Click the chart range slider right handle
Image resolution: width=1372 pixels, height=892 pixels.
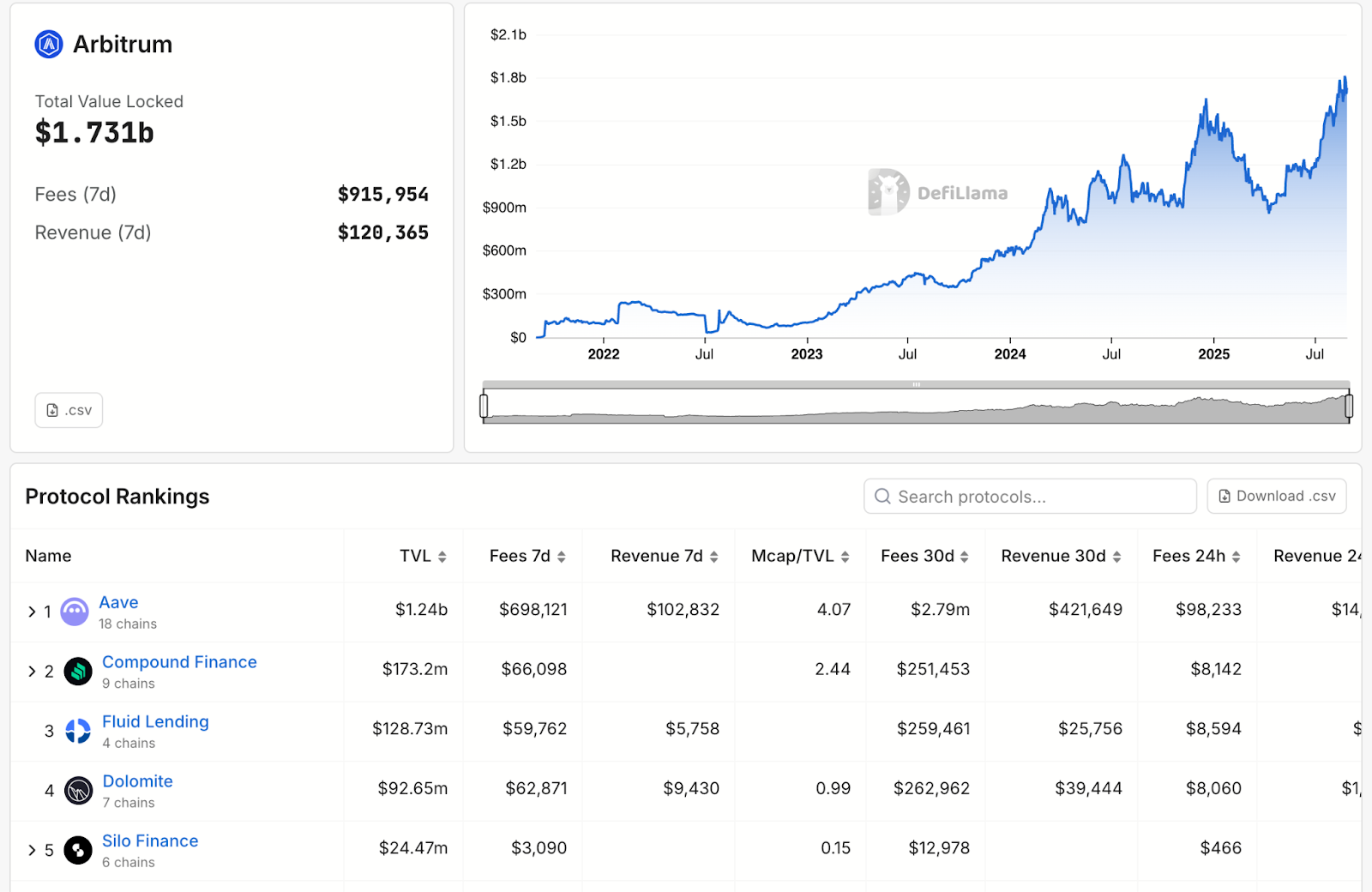point(1348,406)
